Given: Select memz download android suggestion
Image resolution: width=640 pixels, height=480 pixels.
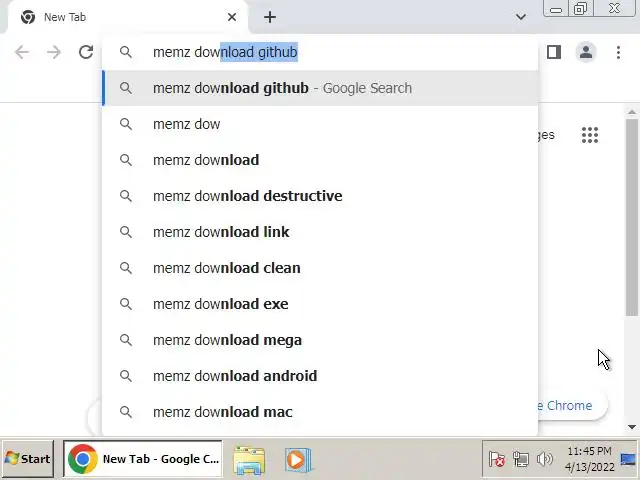Looking at the screenshot, I should tap(320, 376).
